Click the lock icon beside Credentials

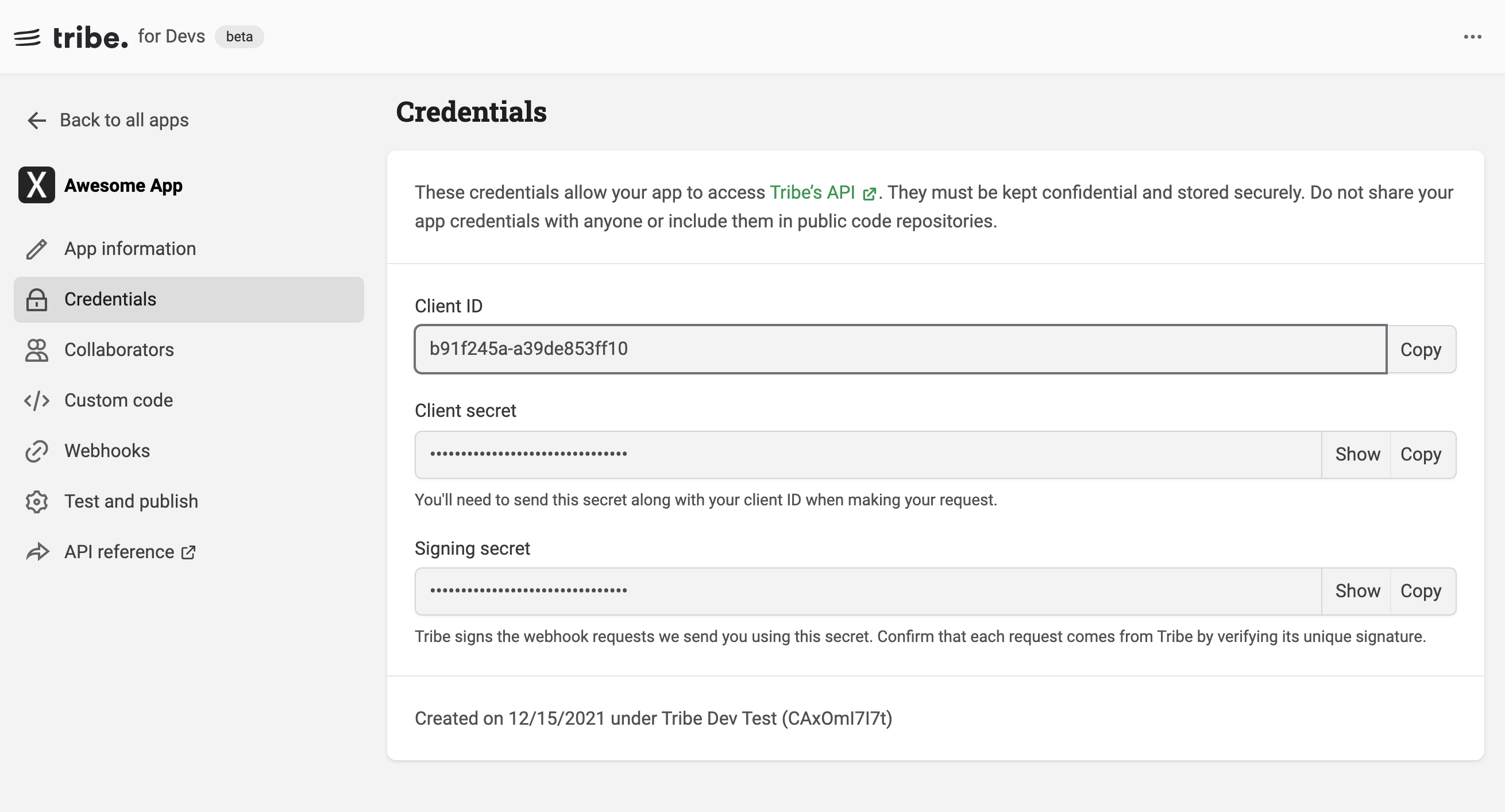36,300
